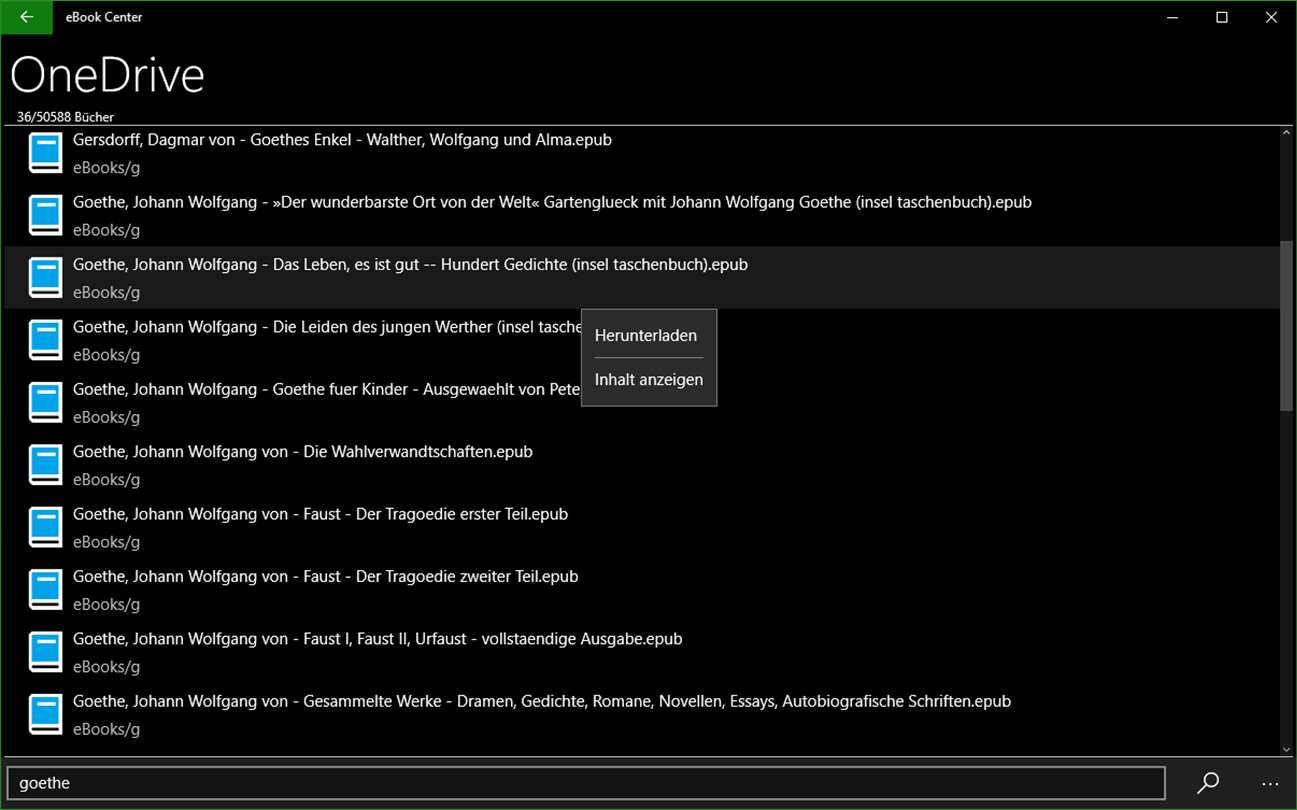This screenshot has width=1297, height=810.
Task: Select Gesammelte Werke - Dramen, Gedichte title
Action: pyautogui.click(x=542, y=701)
